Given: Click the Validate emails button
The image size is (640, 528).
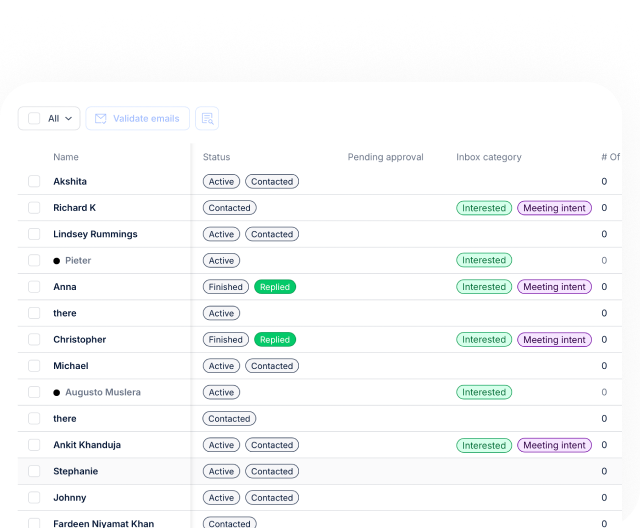Looking at the screenshot, I should 138,118.
